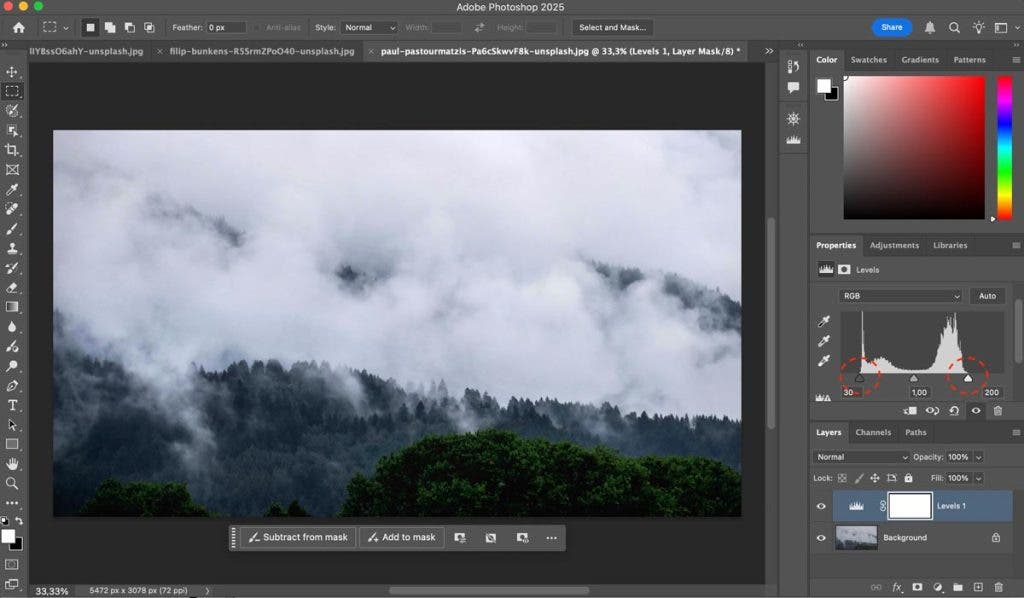Viewport: 1024px width, 598px height.
Task: Open layer blend mode dropdown
Action: [861, 457]
